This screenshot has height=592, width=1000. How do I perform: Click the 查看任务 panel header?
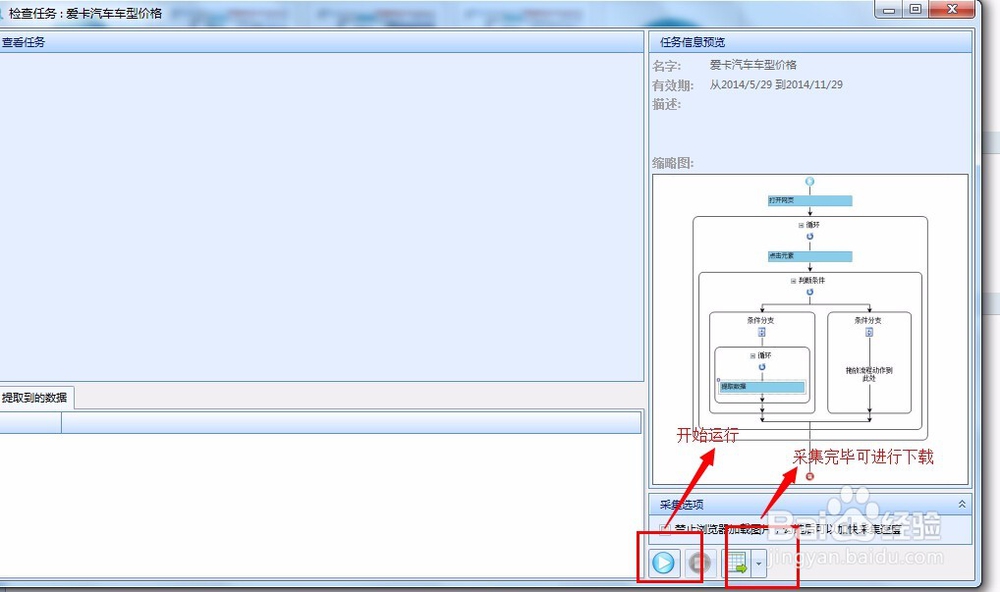321,42
